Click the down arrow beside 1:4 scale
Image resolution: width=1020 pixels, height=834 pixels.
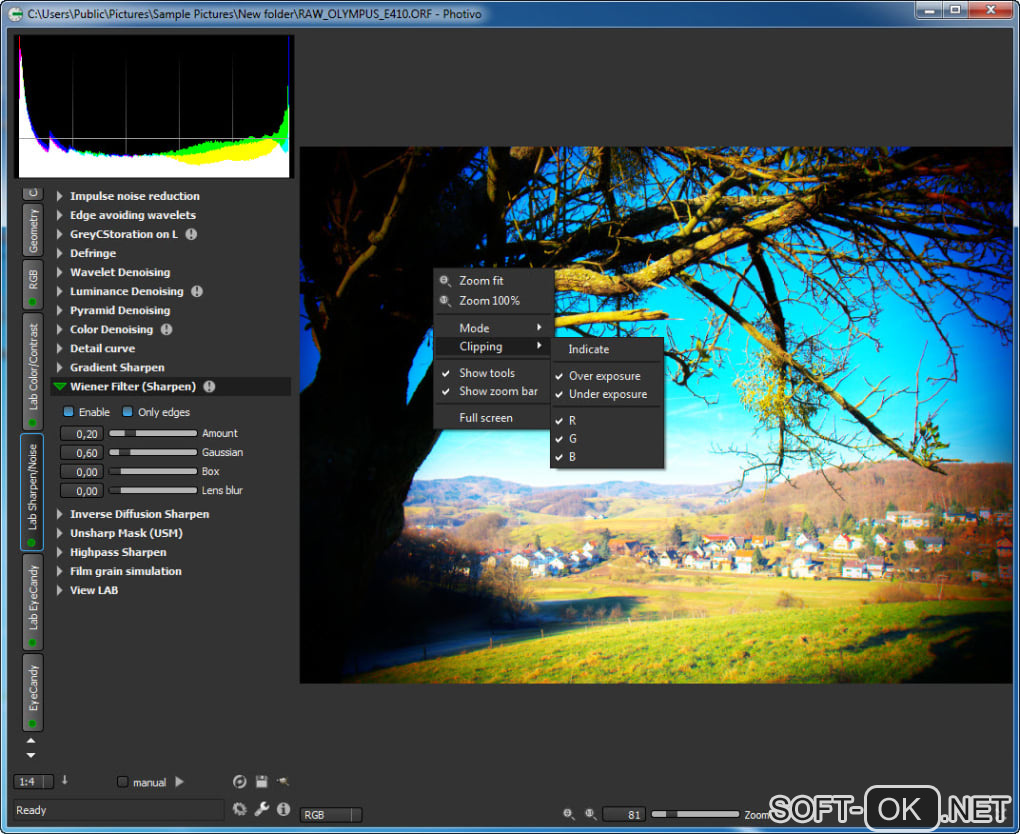click(64, 780)
